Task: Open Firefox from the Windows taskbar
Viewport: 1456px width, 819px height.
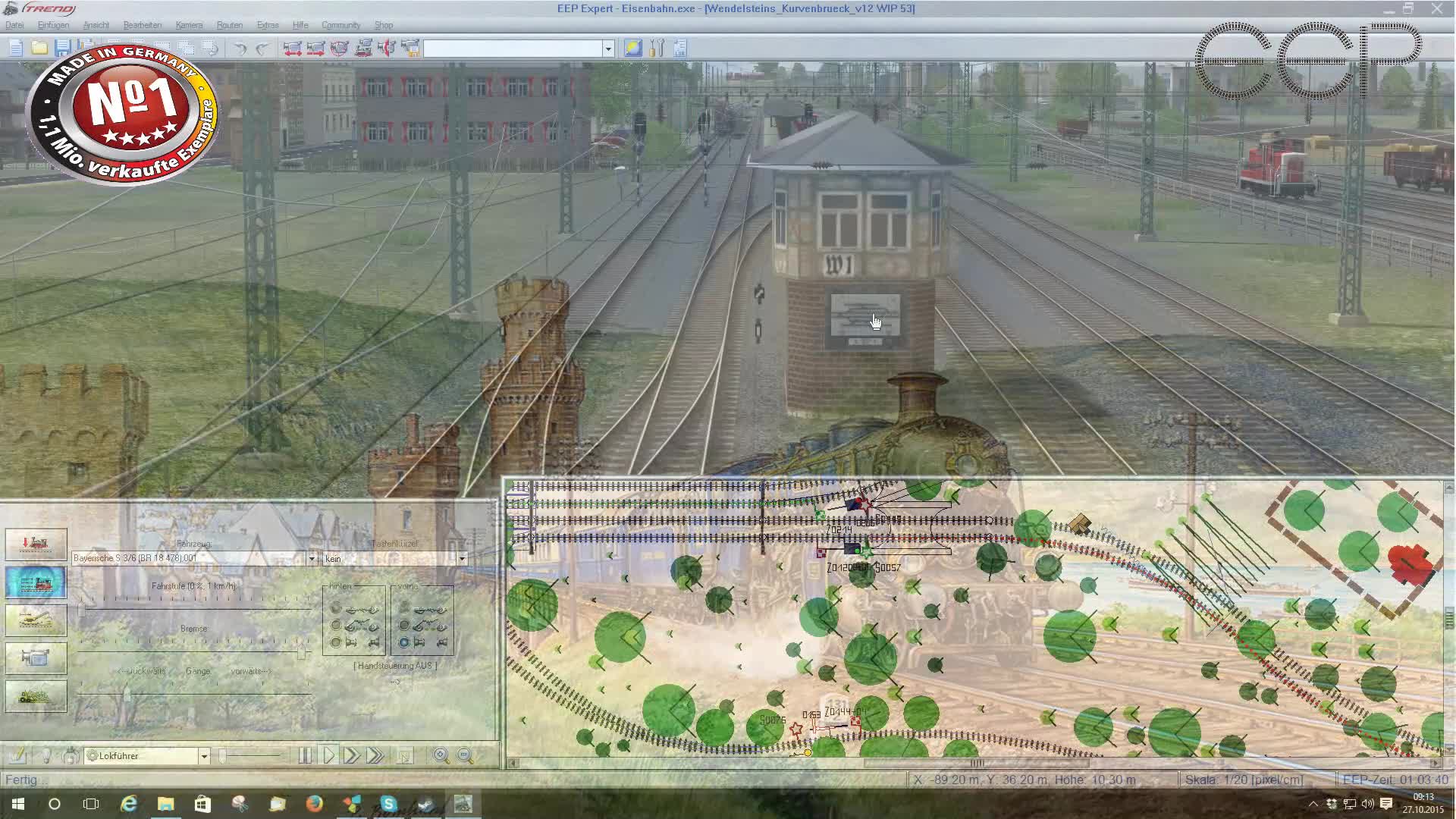Action: [x=314, y=804]
